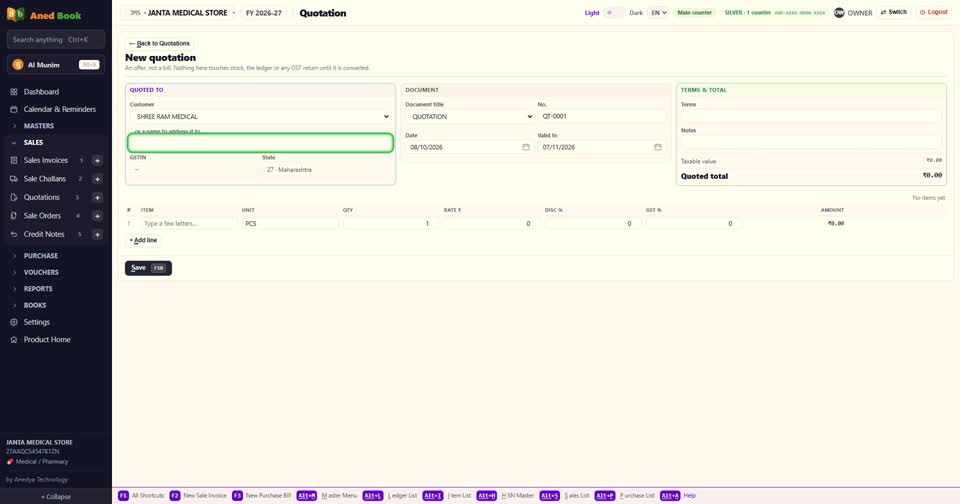
Task: Expand the BOOKS section
Action: [35, 306]
